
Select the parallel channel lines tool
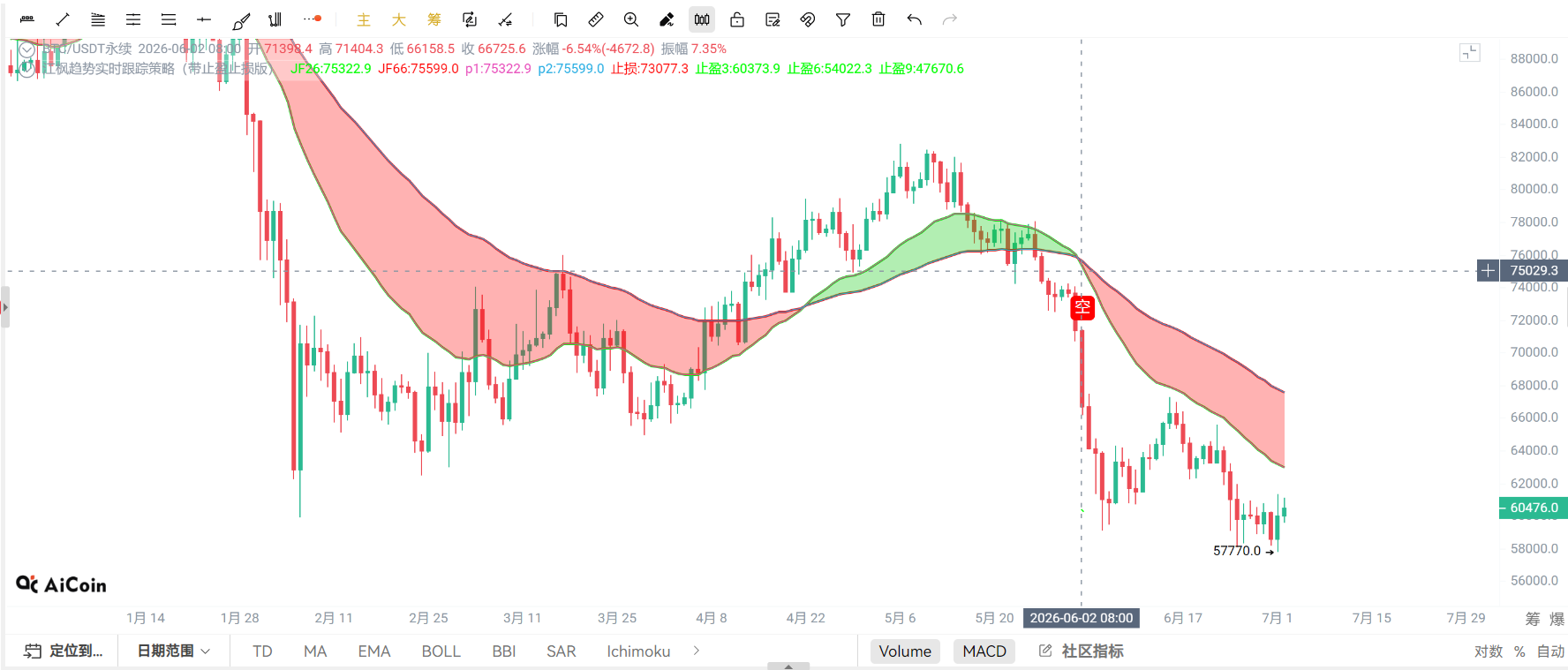pyautogui.click(x=133, y=19)
